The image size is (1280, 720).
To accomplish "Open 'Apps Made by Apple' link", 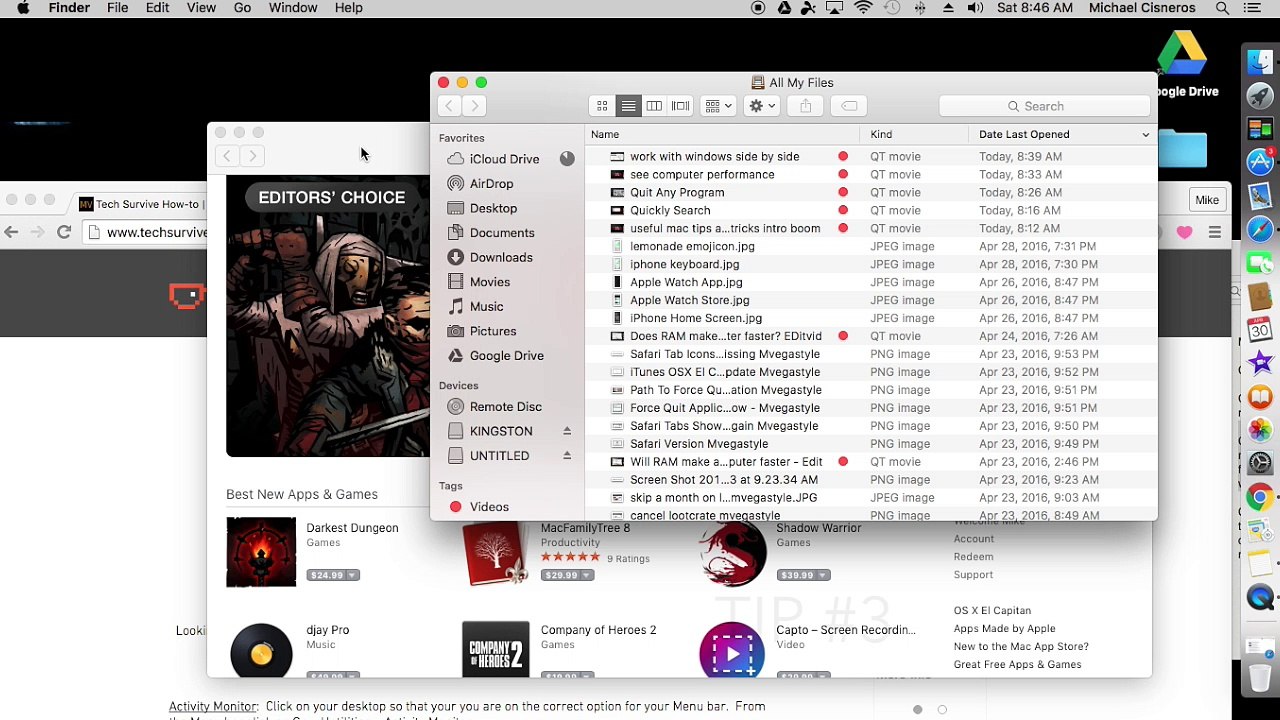I will 1004,629.
